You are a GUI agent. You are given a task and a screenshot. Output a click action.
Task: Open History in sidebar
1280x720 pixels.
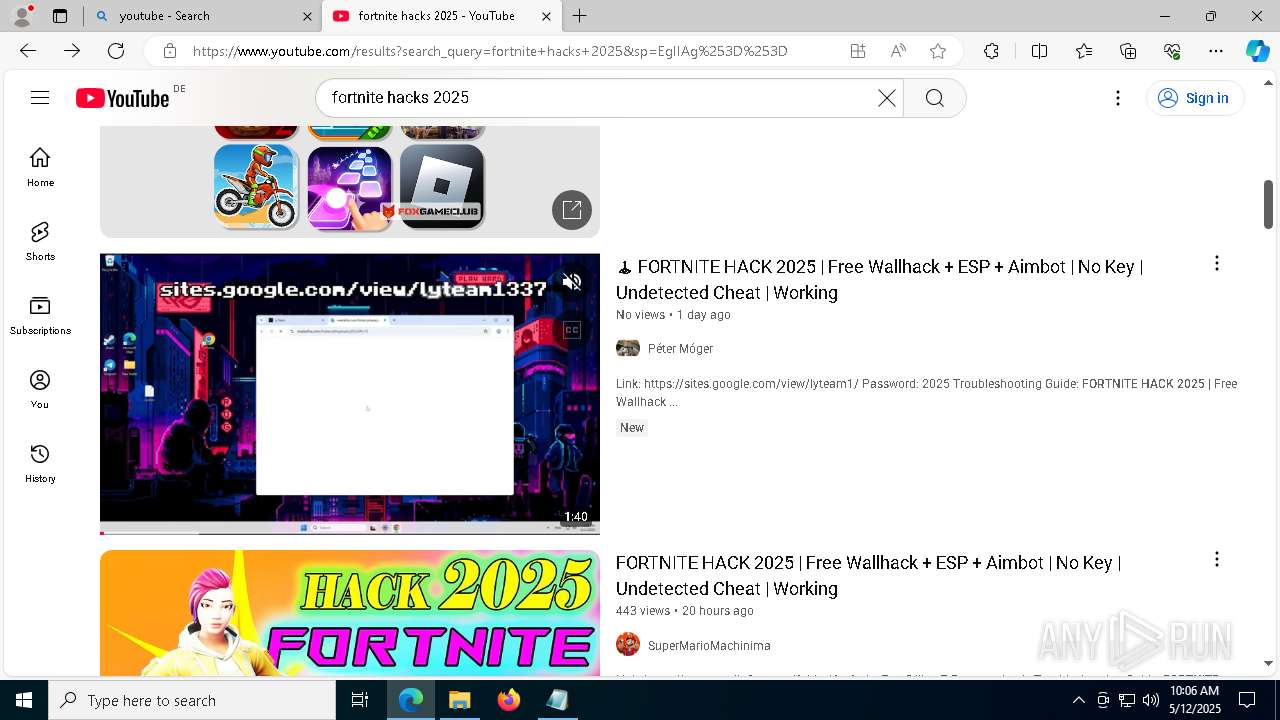40,463
